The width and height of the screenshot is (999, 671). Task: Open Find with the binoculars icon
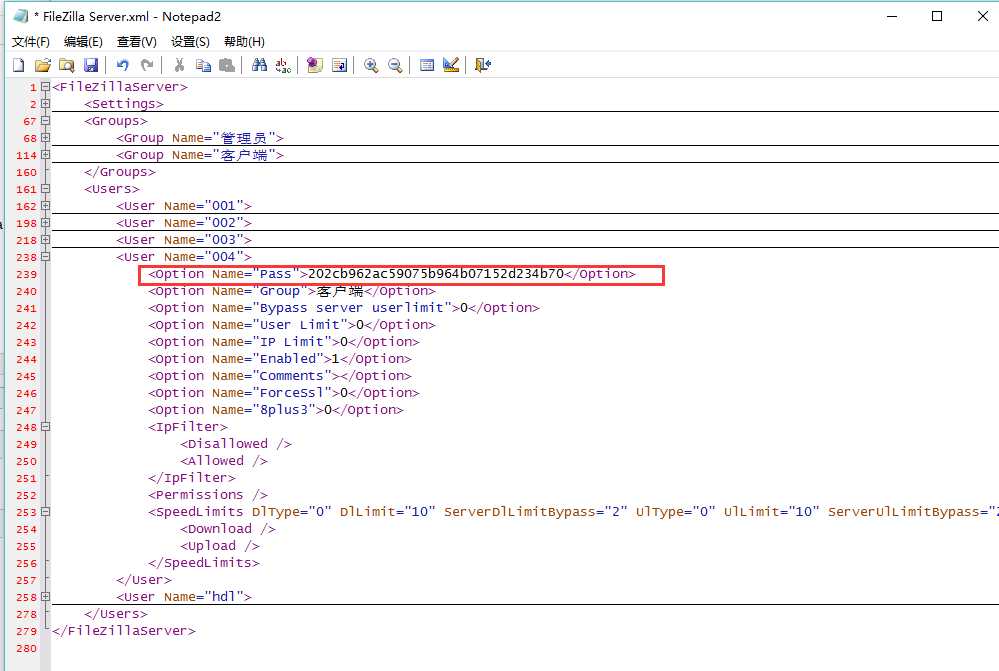tap(259, 65)
